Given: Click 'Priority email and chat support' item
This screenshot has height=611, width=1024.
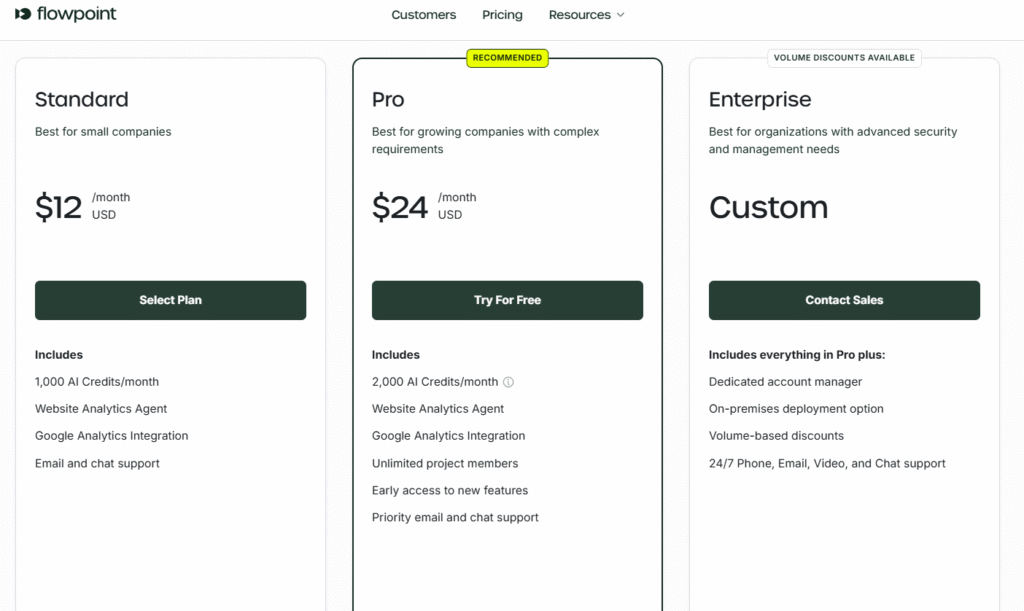Looking at the screenshot, I should click(455, 518).
